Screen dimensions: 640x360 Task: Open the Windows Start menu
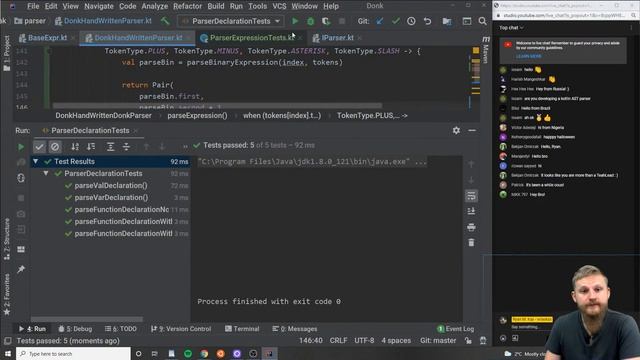[x=8, y=353]
